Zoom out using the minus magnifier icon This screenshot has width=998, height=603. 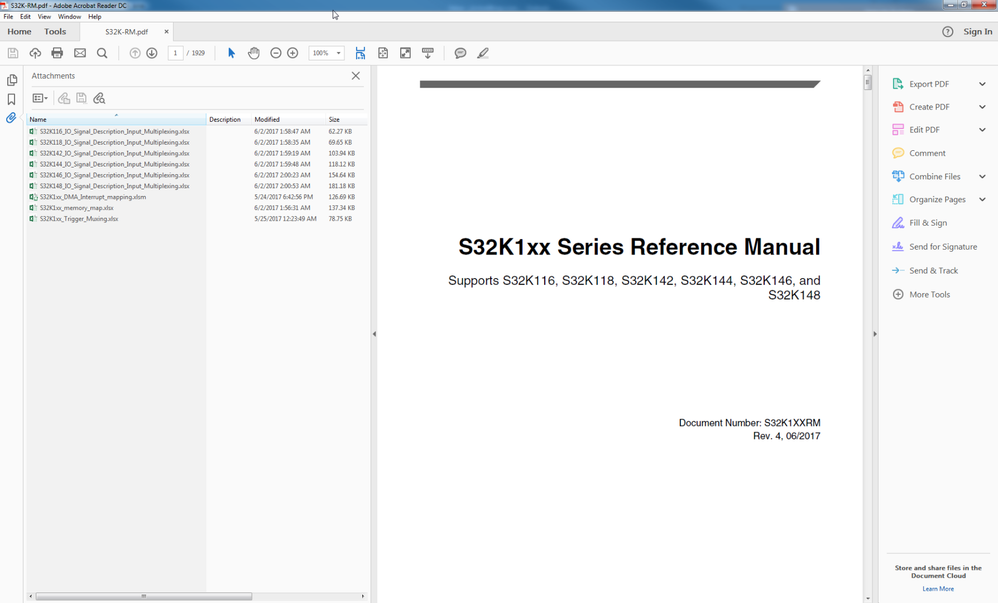(x=275, y=53)
